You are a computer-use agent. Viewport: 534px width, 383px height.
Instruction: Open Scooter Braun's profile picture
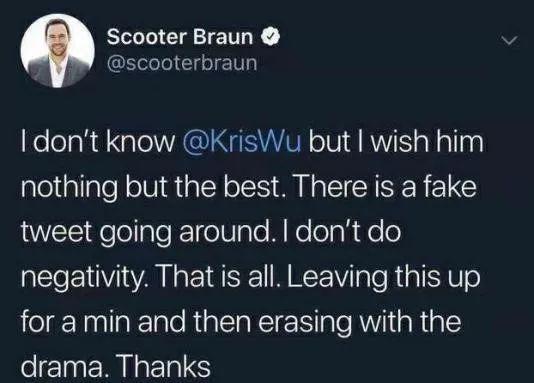click(58, 51)
